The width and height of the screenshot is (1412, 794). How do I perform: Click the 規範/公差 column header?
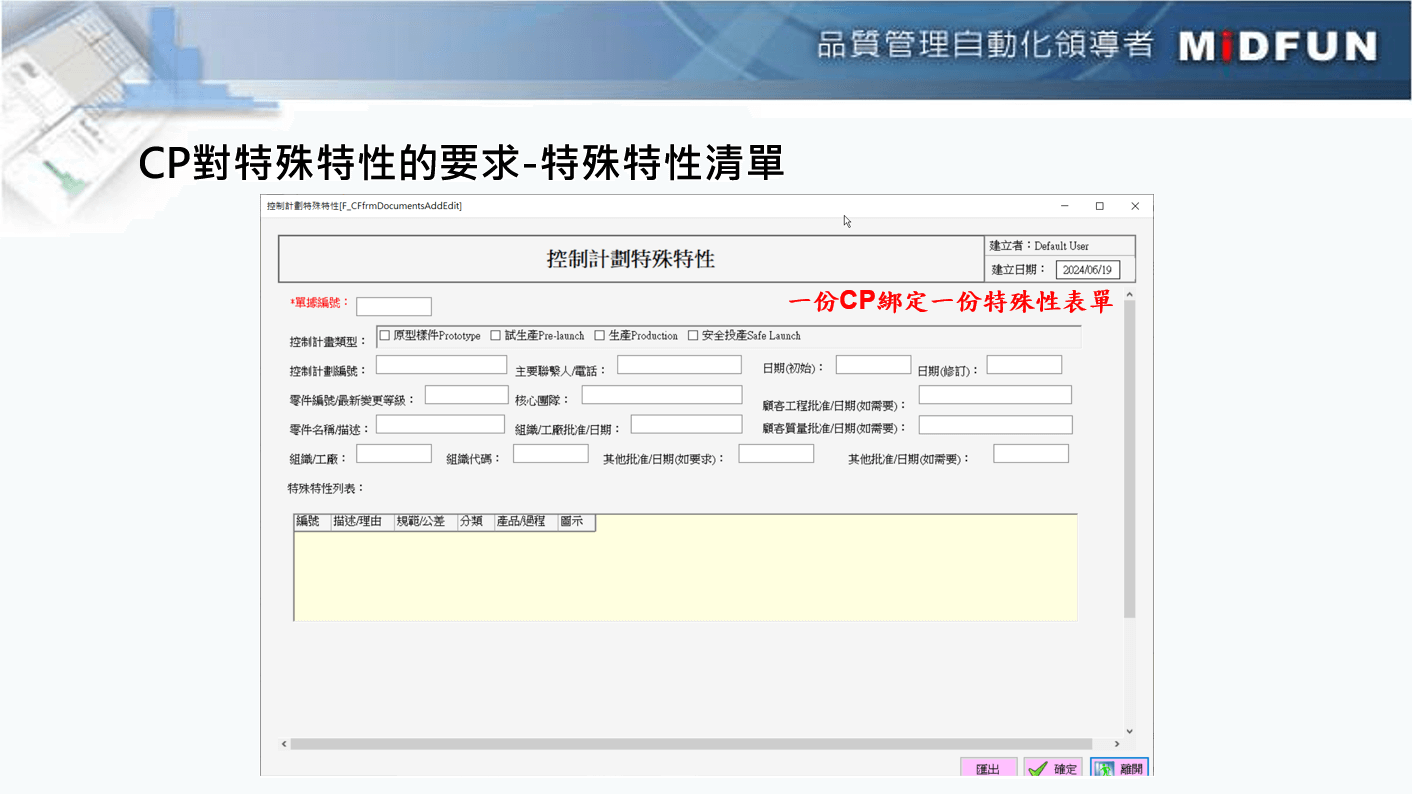tap(421, 522)
